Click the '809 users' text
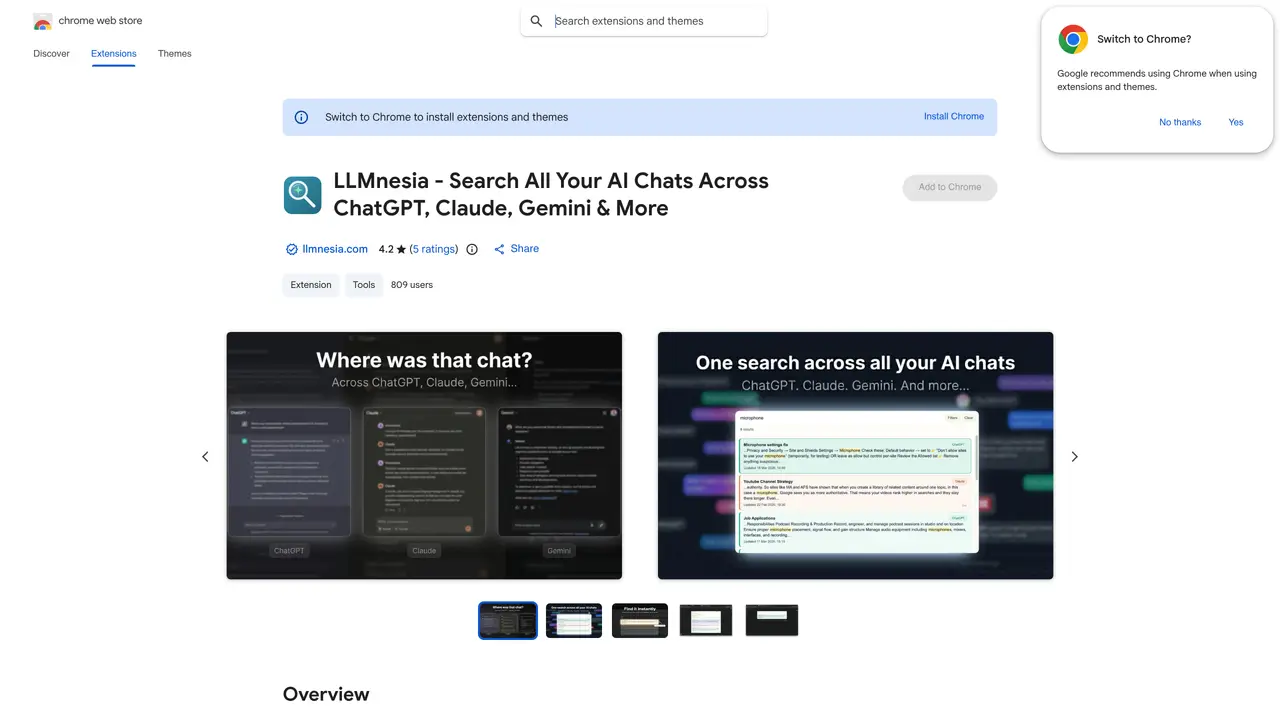The width and height of the screenshot is (1280, 720). 412,285
